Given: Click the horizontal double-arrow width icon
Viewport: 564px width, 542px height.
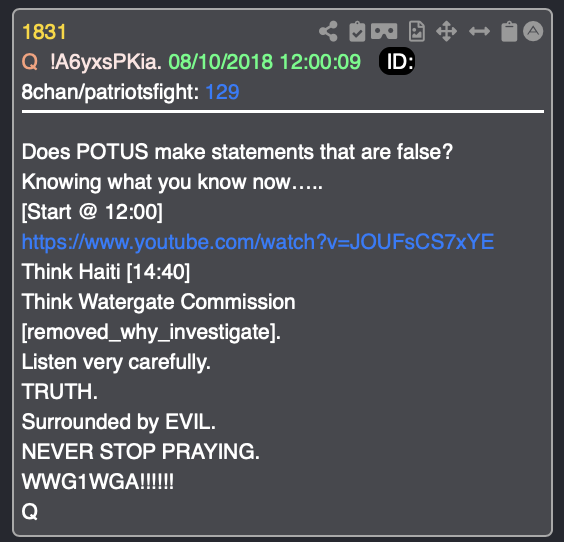Looking at the screenshot, I should 479,31.
